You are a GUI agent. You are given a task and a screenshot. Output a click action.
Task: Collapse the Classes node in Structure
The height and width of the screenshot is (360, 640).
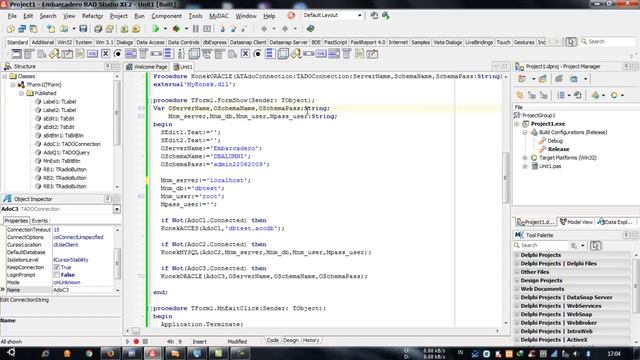[x=5, y=76]
